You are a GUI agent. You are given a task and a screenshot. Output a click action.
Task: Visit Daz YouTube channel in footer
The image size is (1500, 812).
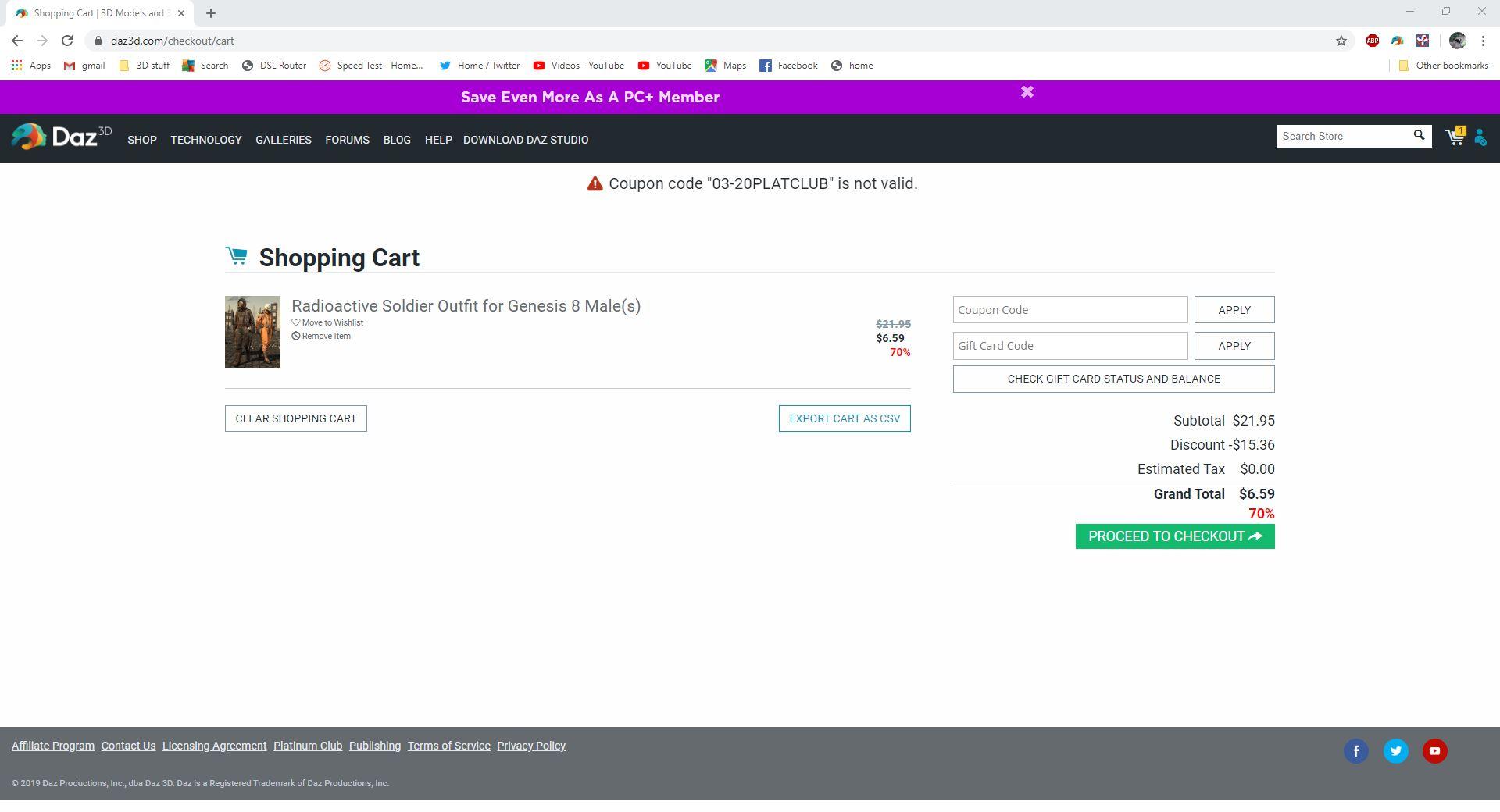coord(1435,751)
